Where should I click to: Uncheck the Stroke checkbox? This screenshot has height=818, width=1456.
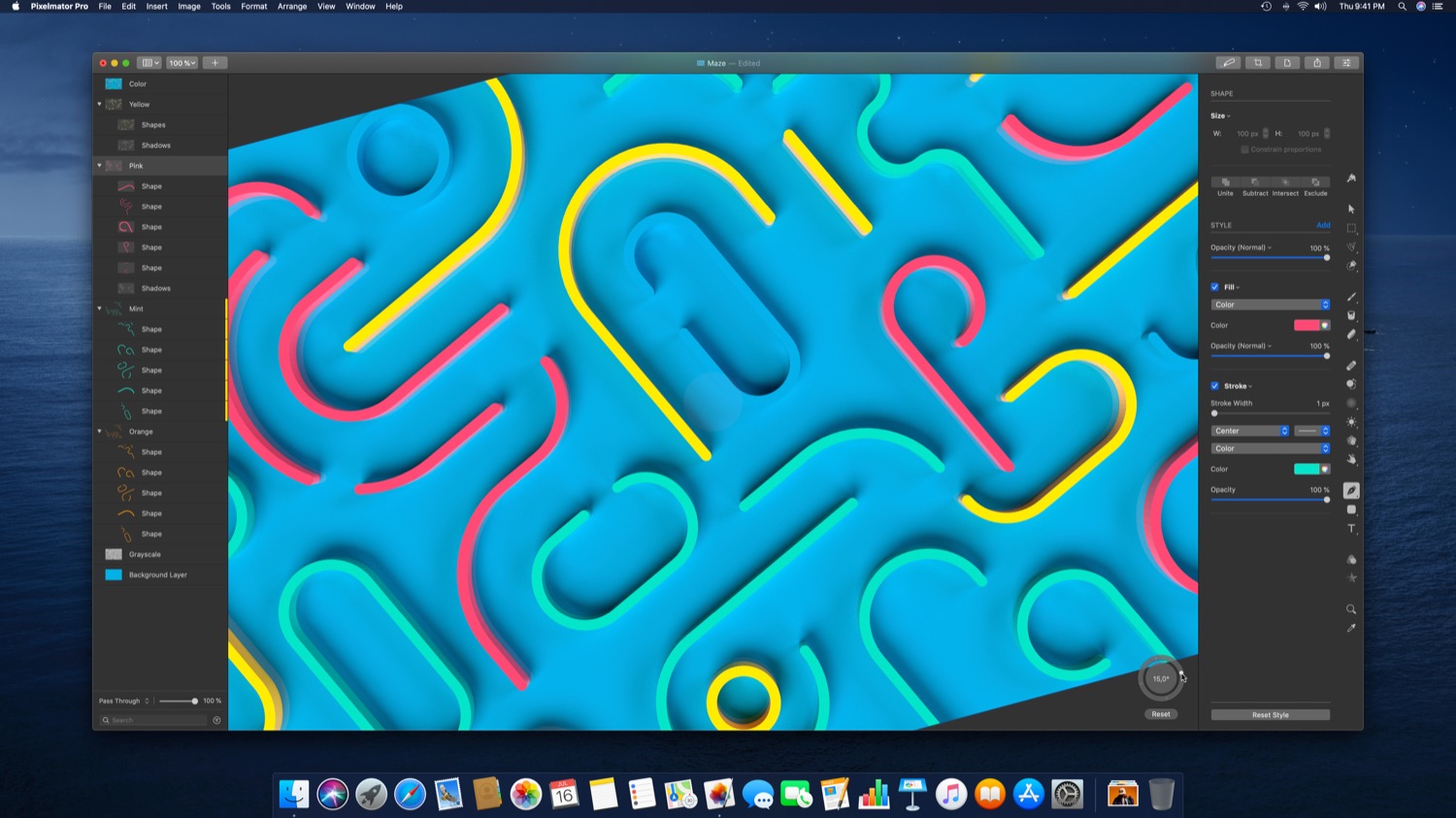point(1214,386)
